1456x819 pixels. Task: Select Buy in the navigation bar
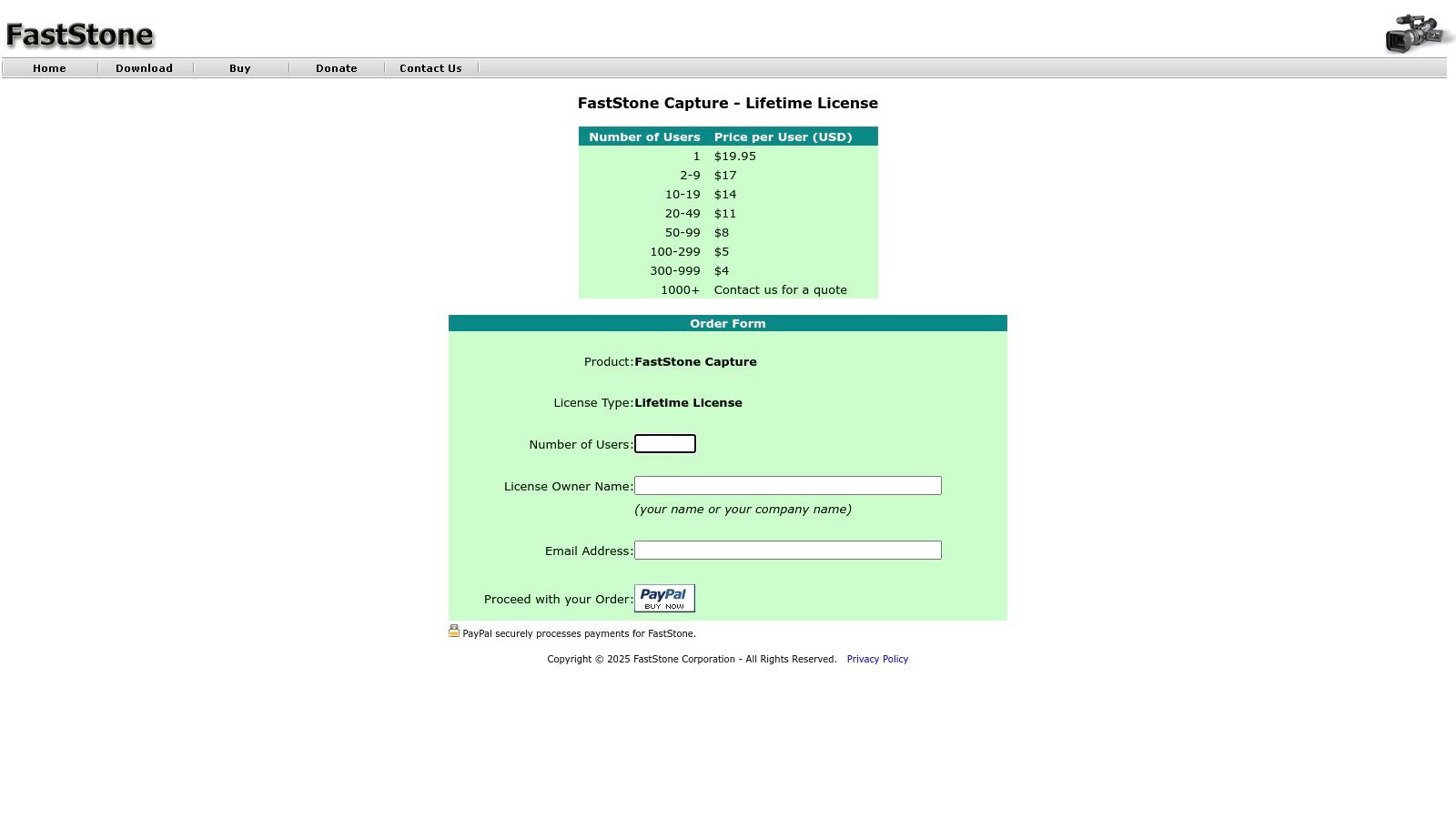pos(240,68)
